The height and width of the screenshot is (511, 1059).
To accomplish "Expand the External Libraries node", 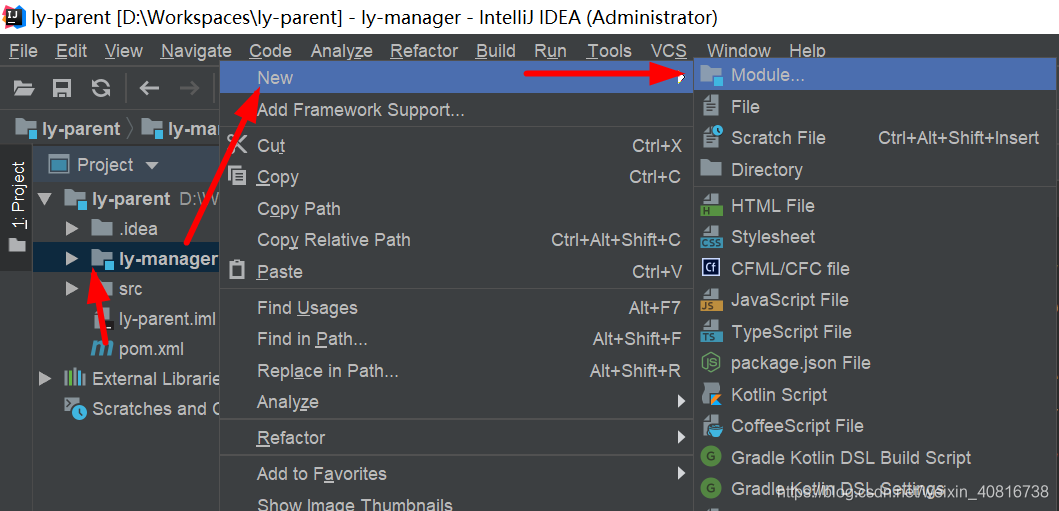I will click(x=44, y=379).
